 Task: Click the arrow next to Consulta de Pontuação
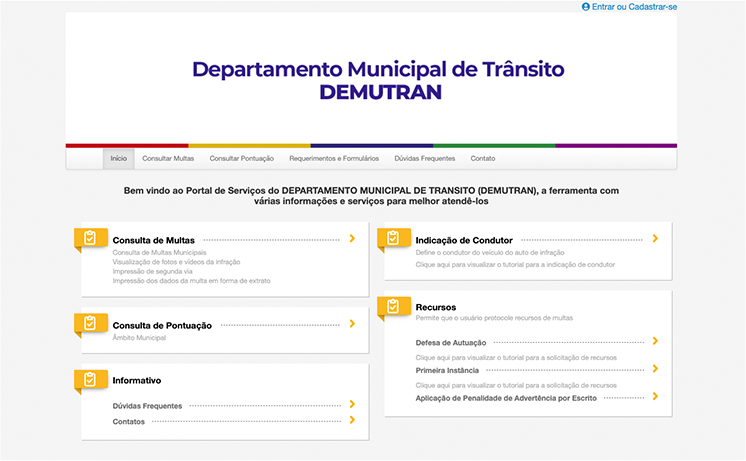coord(352,324)
